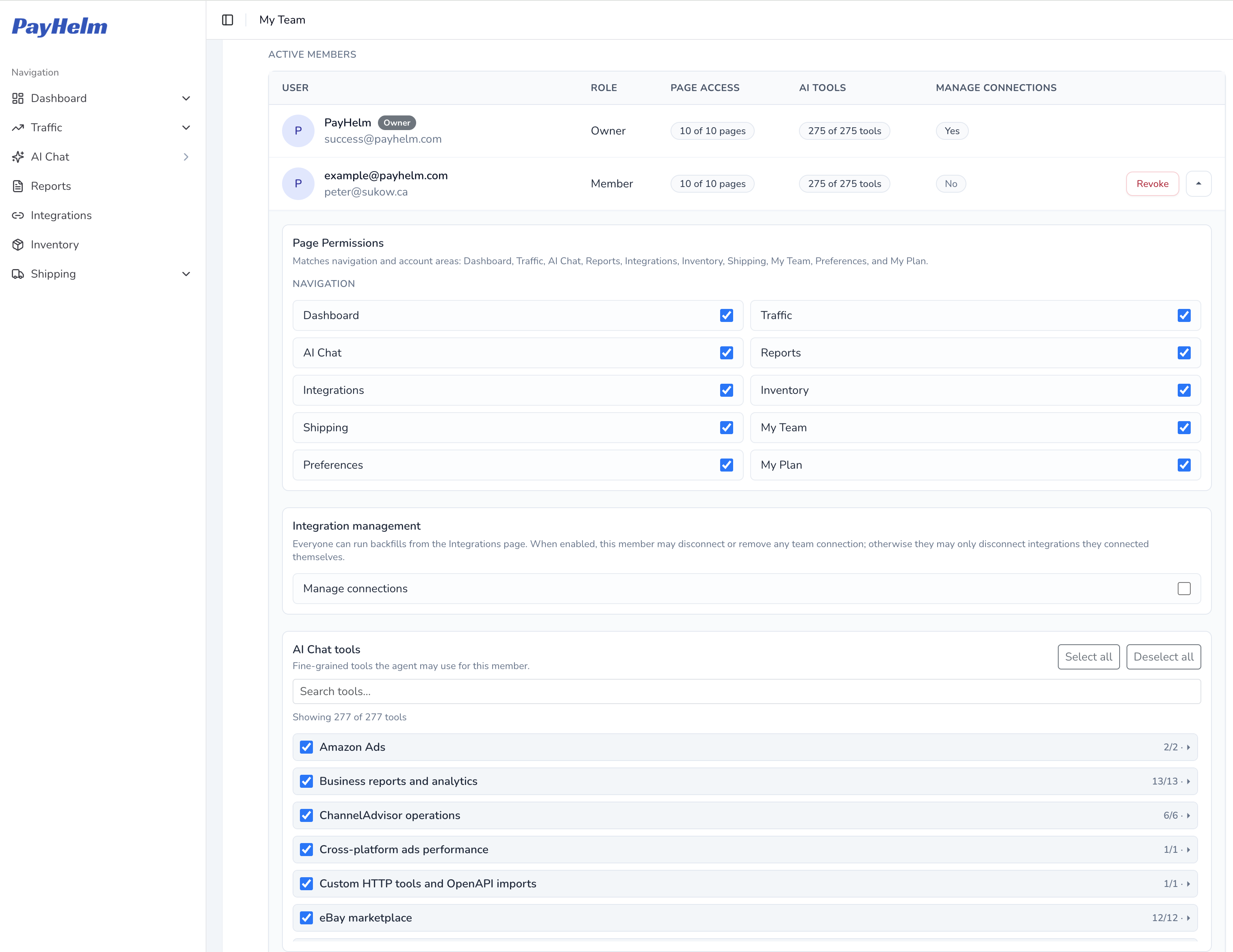Click the example@payhelm.com member avatar
Viewport: 1233px width, 952px height.
tap(298, 183)
